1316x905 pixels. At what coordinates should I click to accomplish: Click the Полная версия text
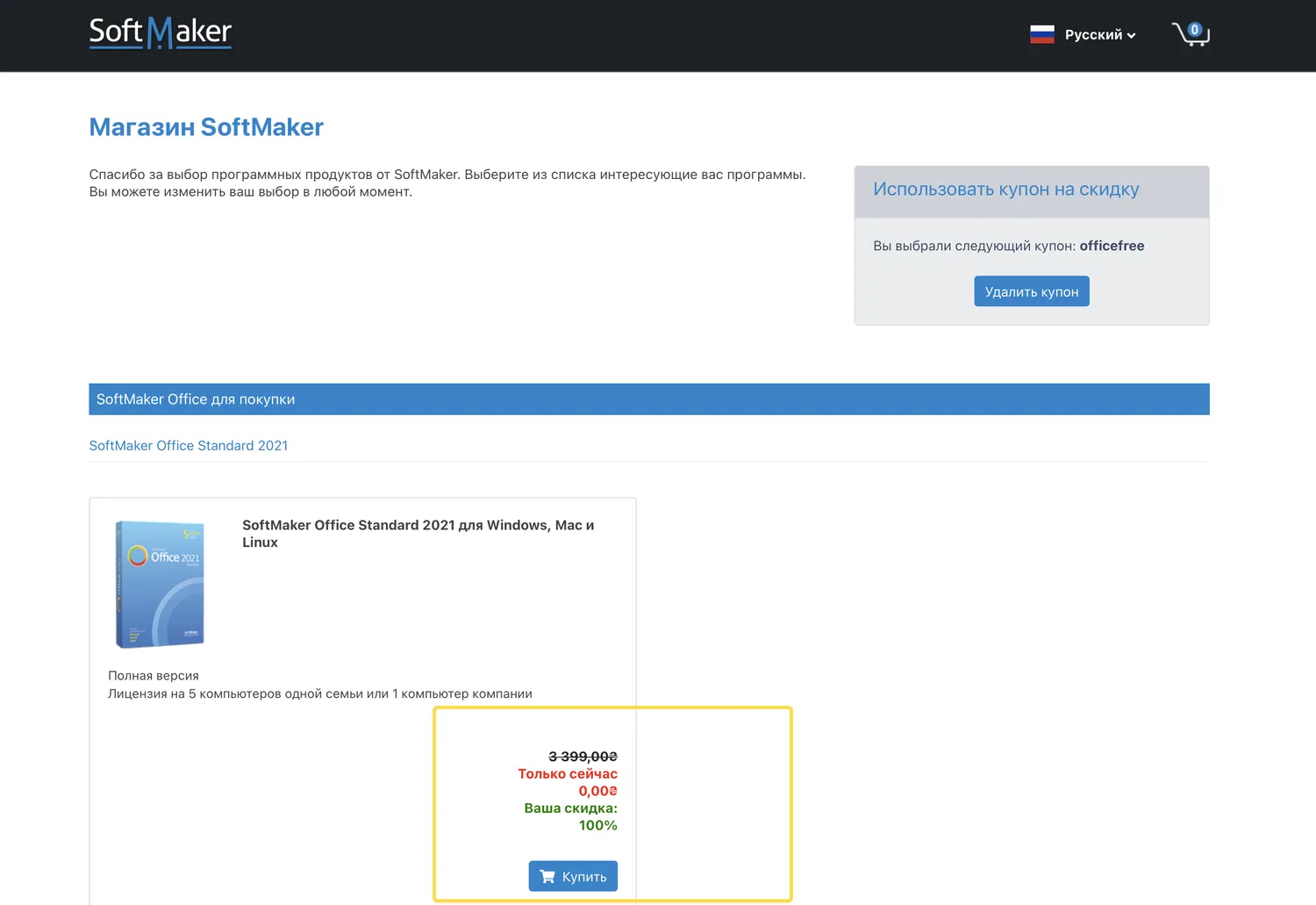(154, 676)
